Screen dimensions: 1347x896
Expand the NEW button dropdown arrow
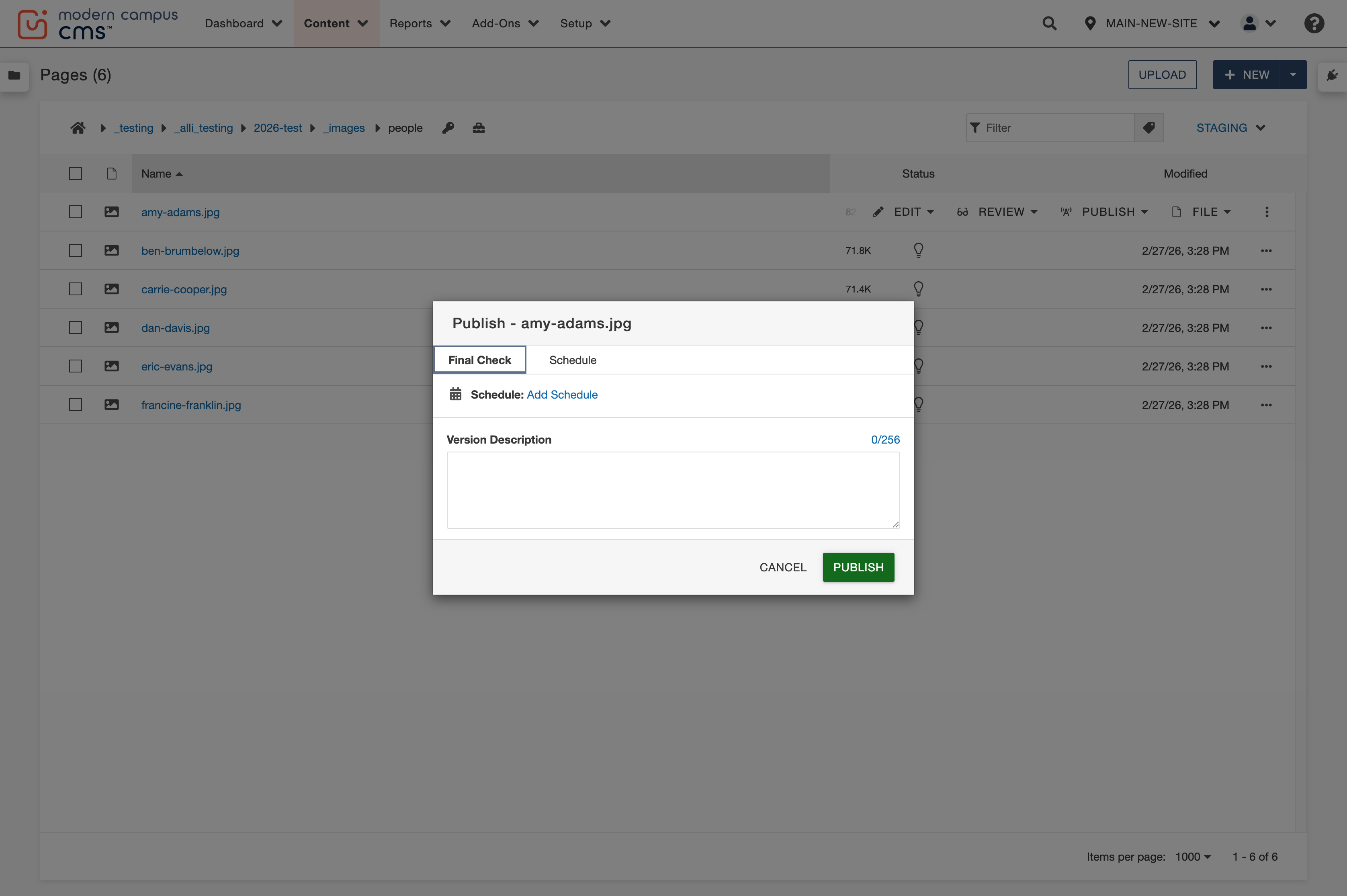point(1293,75)
